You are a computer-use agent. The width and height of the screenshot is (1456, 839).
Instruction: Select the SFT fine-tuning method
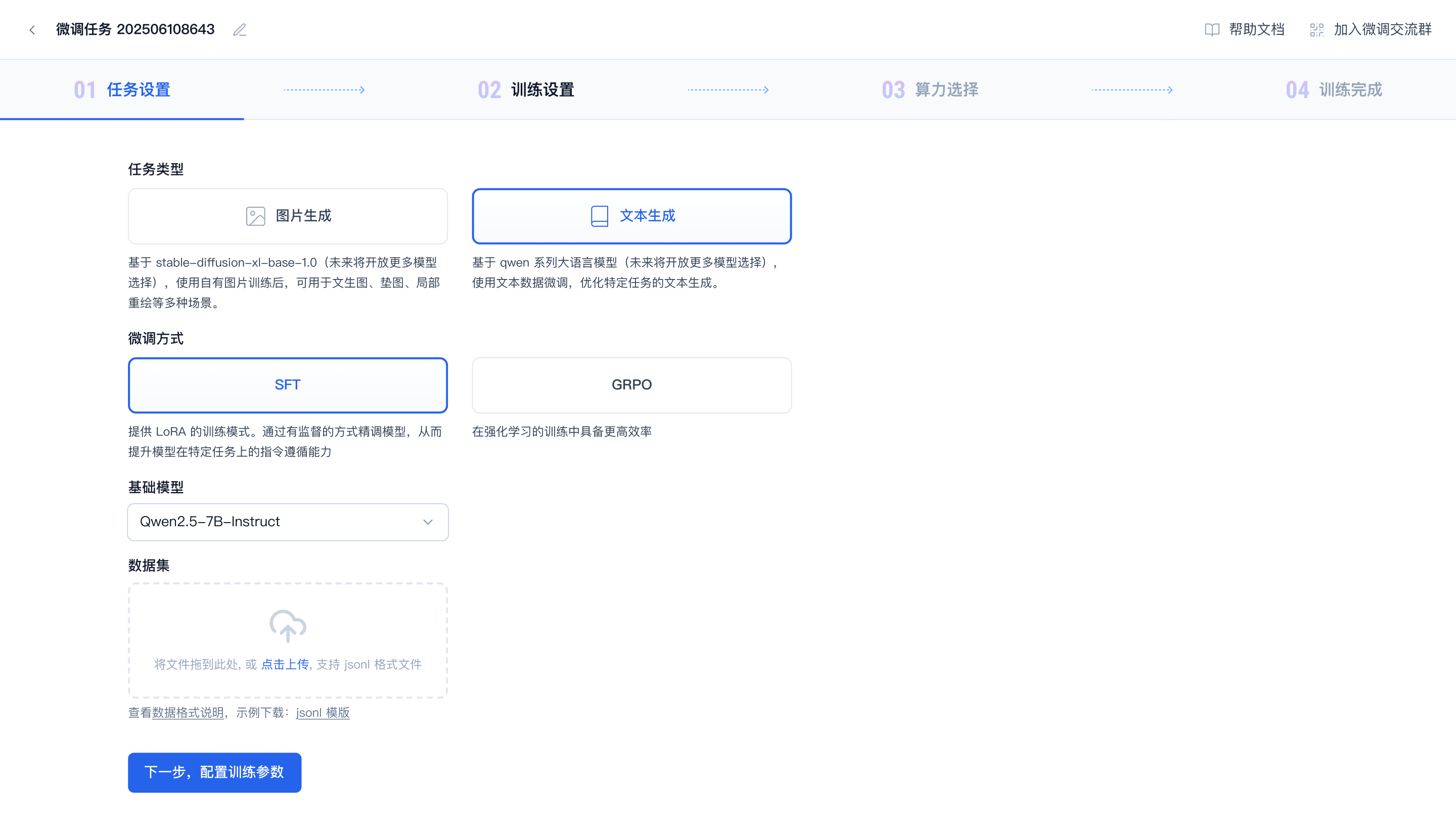pyautogui.click(x=288, y=385)
